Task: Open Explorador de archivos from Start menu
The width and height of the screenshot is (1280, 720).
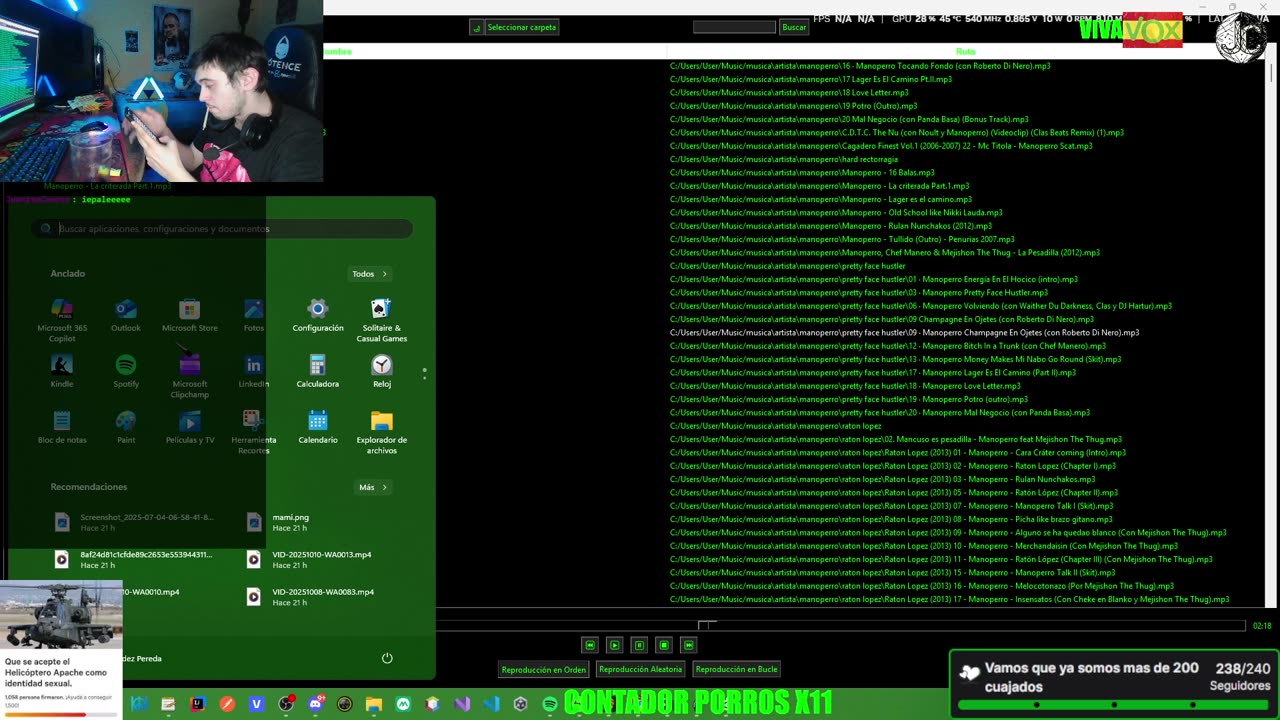Action: pos(382,432)
